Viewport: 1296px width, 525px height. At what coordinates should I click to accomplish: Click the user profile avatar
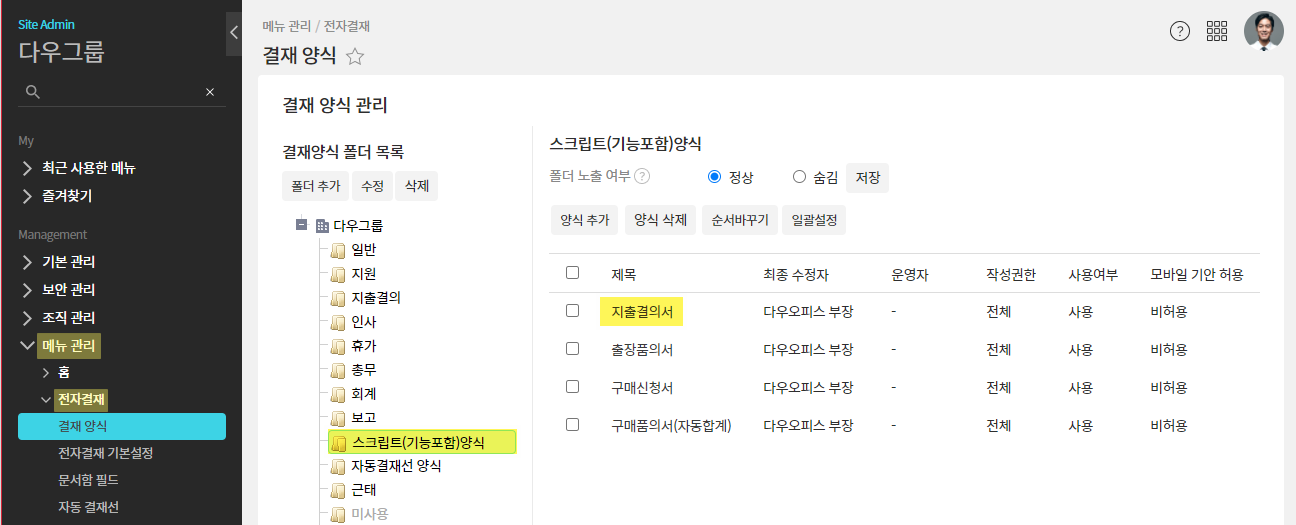pos(1263,31)
